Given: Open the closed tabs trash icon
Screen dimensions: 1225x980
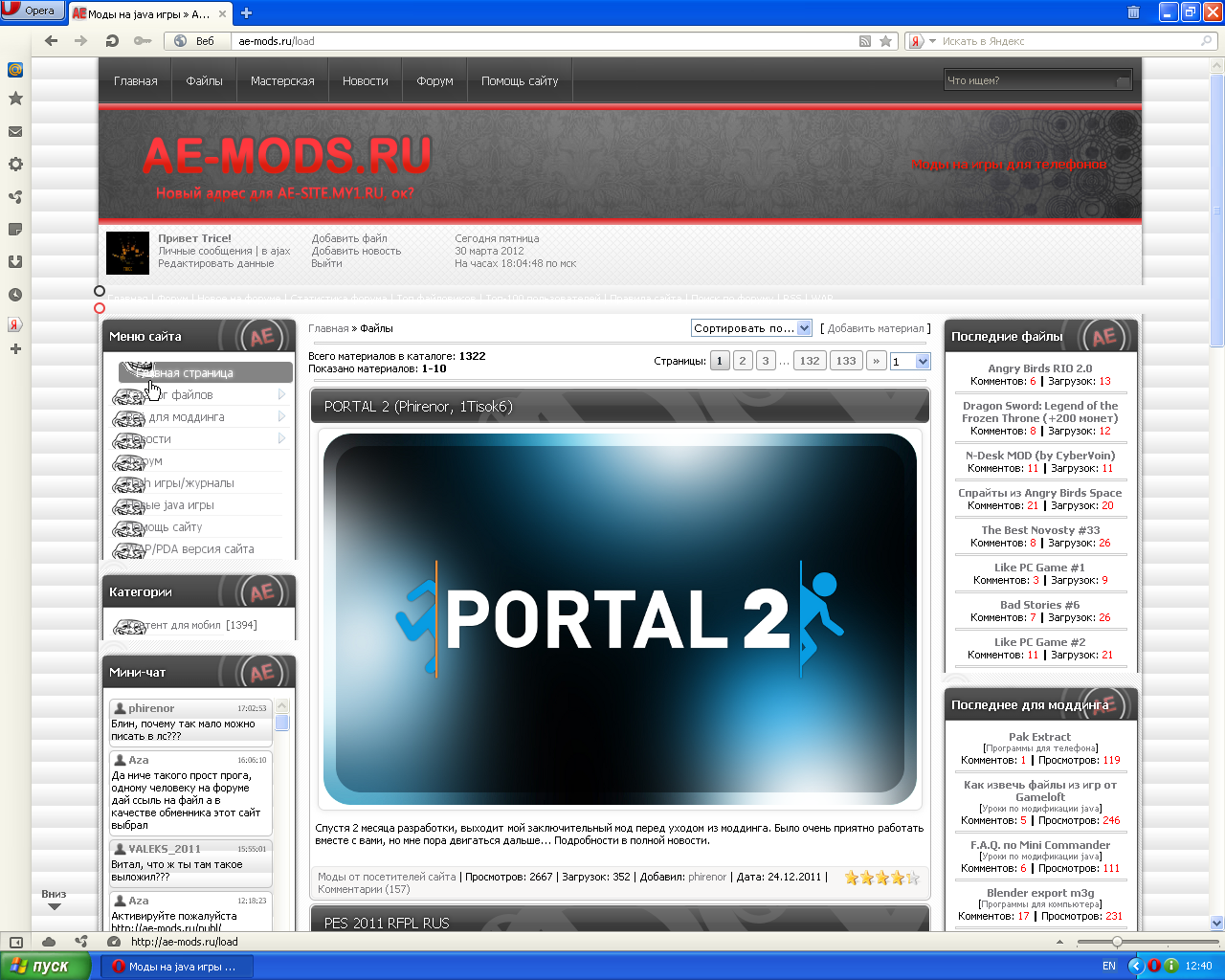Looking at the screenshot, I should coord(1133,12).
